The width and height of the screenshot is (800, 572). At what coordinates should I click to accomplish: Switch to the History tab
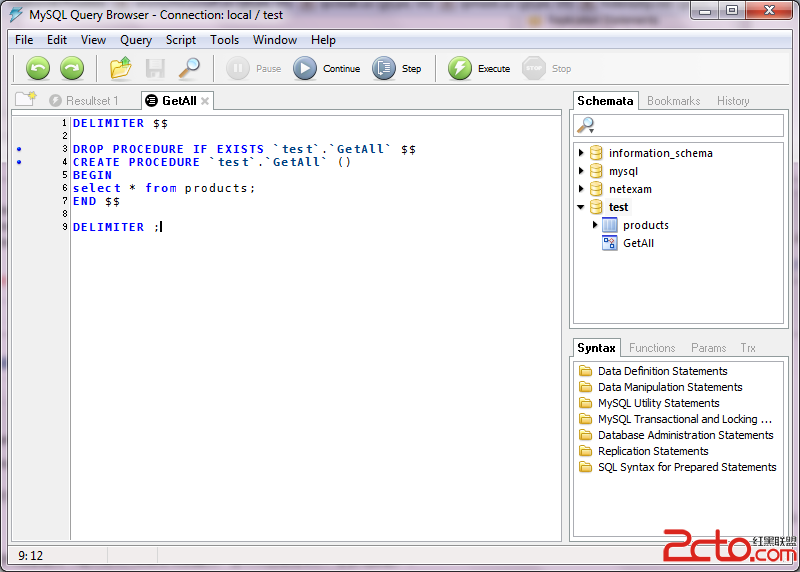pos(733,101)
